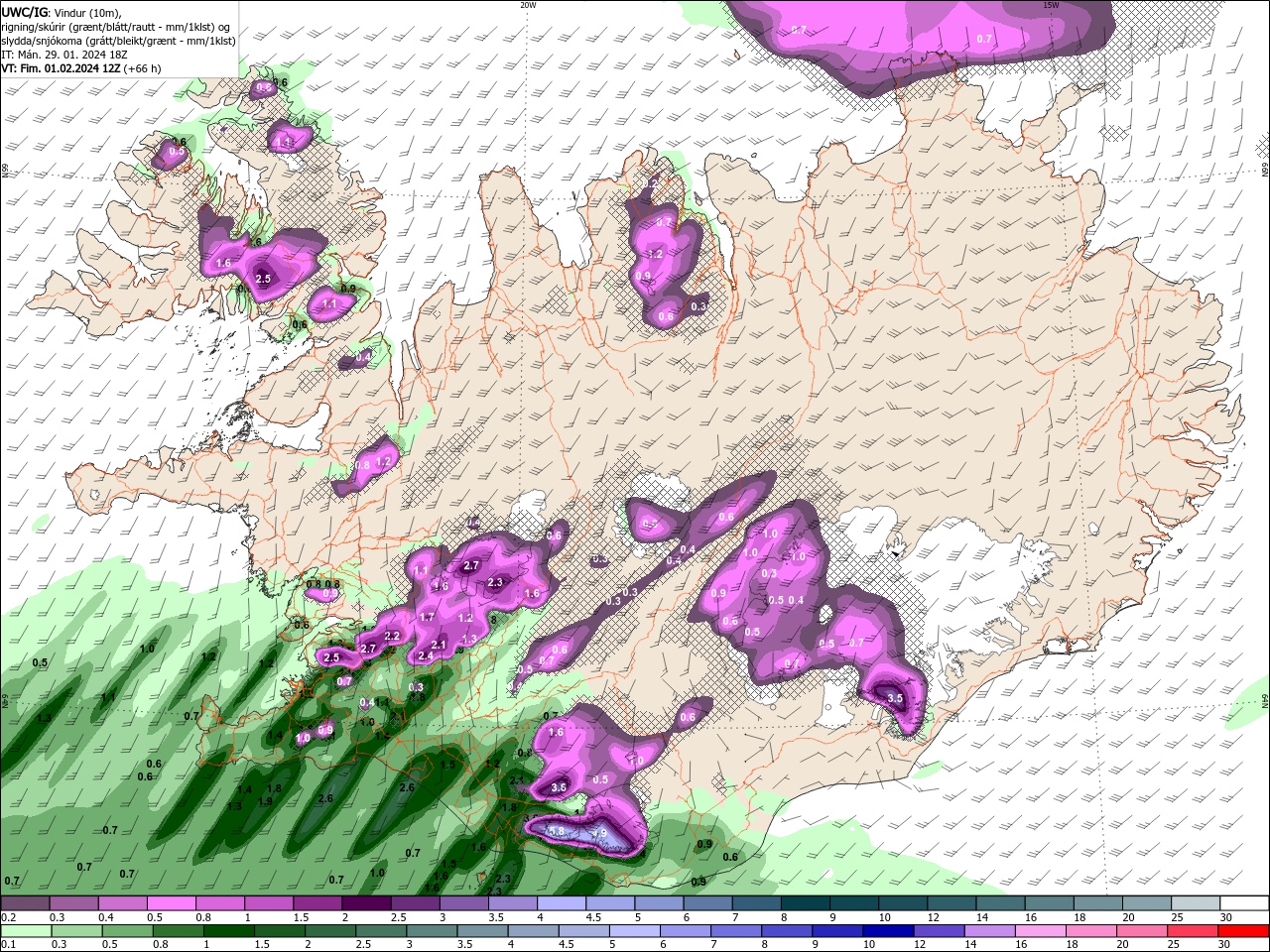Click the '0.1' label under the lower legend
The image size is (1270, 952).
[x=8, y=945]
